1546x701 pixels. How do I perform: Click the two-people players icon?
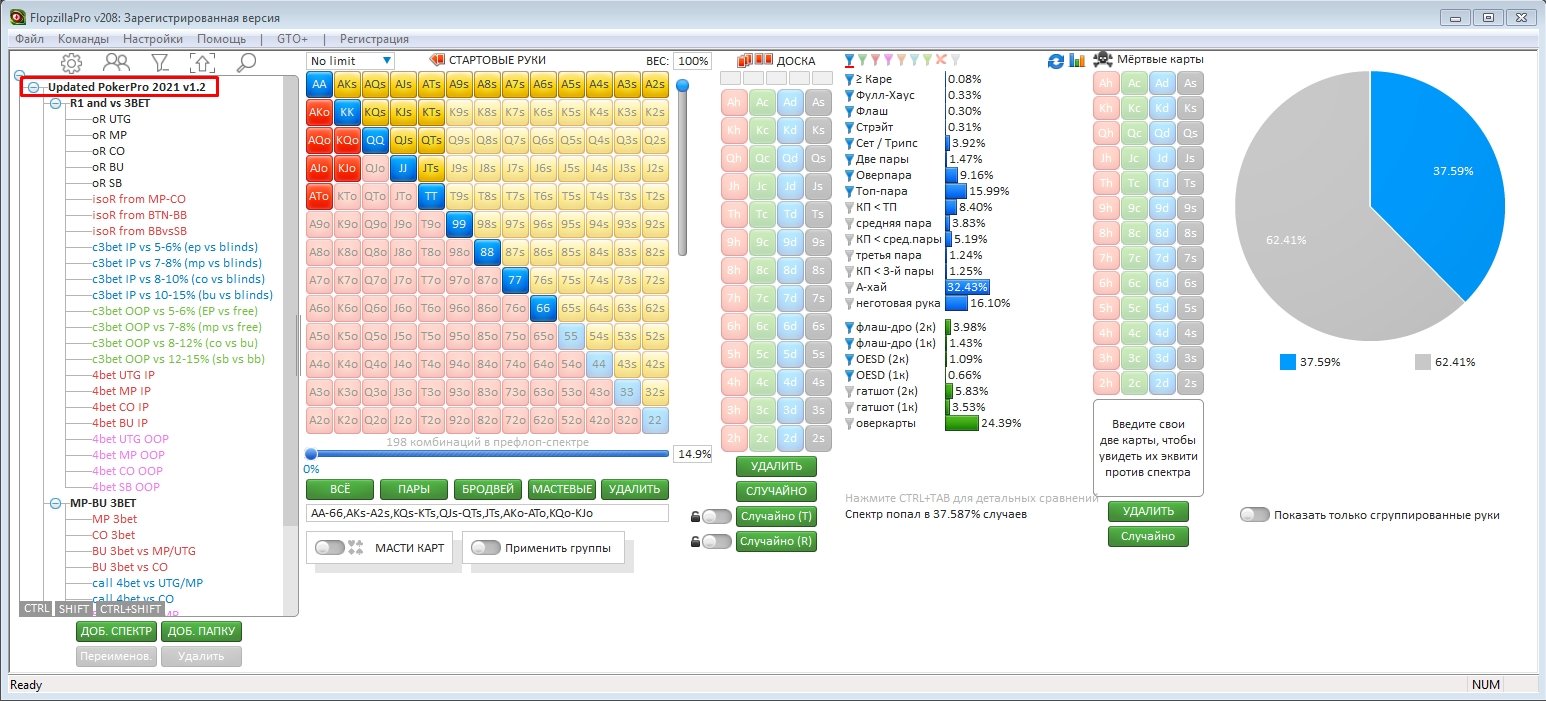(116, 63)
